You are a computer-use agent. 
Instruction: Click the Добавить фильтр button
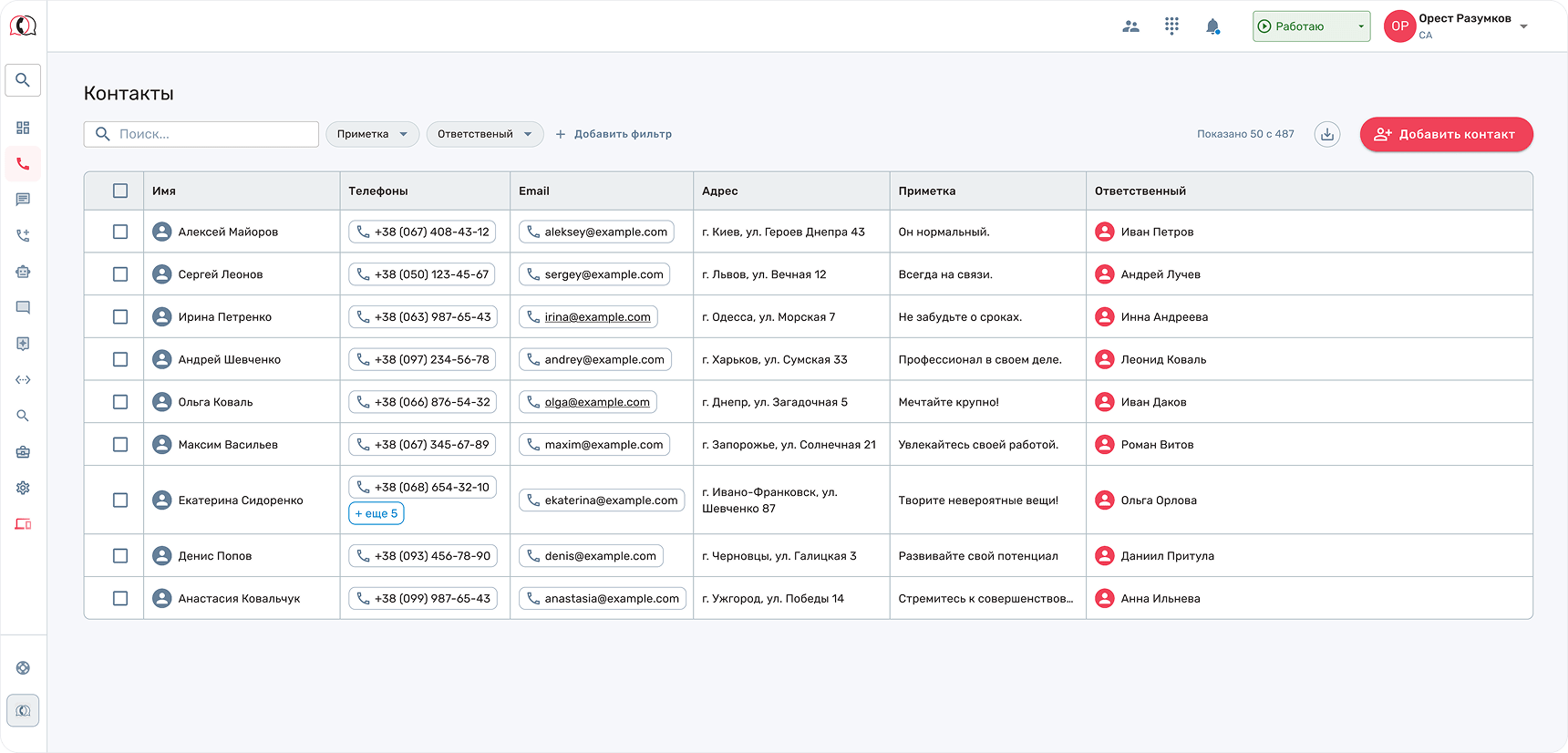614,134
